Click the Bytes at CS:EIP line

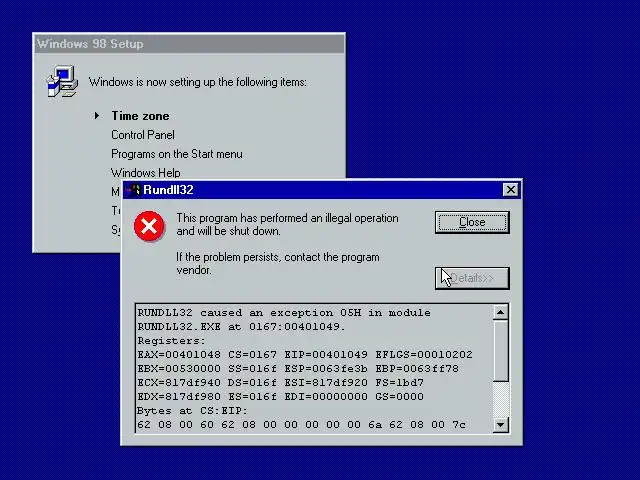[192, 411]
